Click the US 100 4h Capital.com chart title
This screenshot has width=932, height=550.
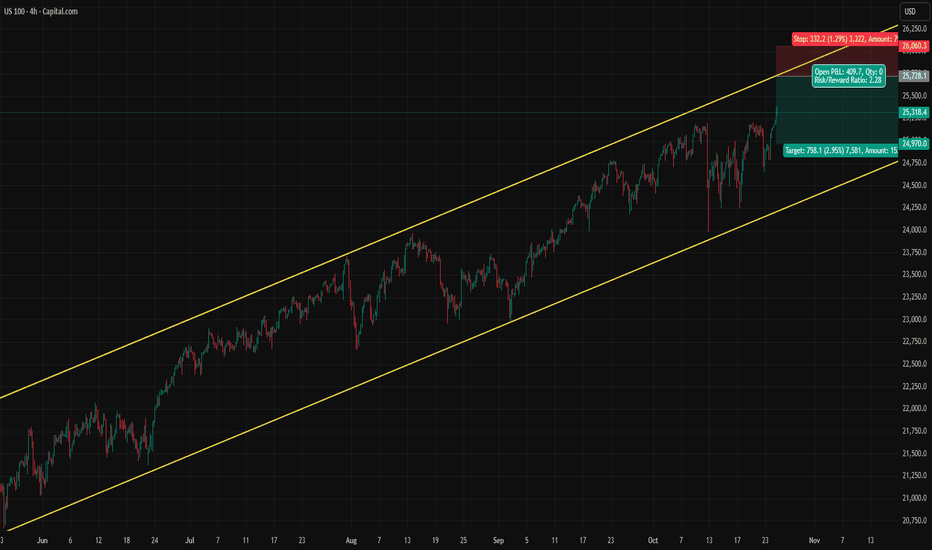tap(40, 11)
